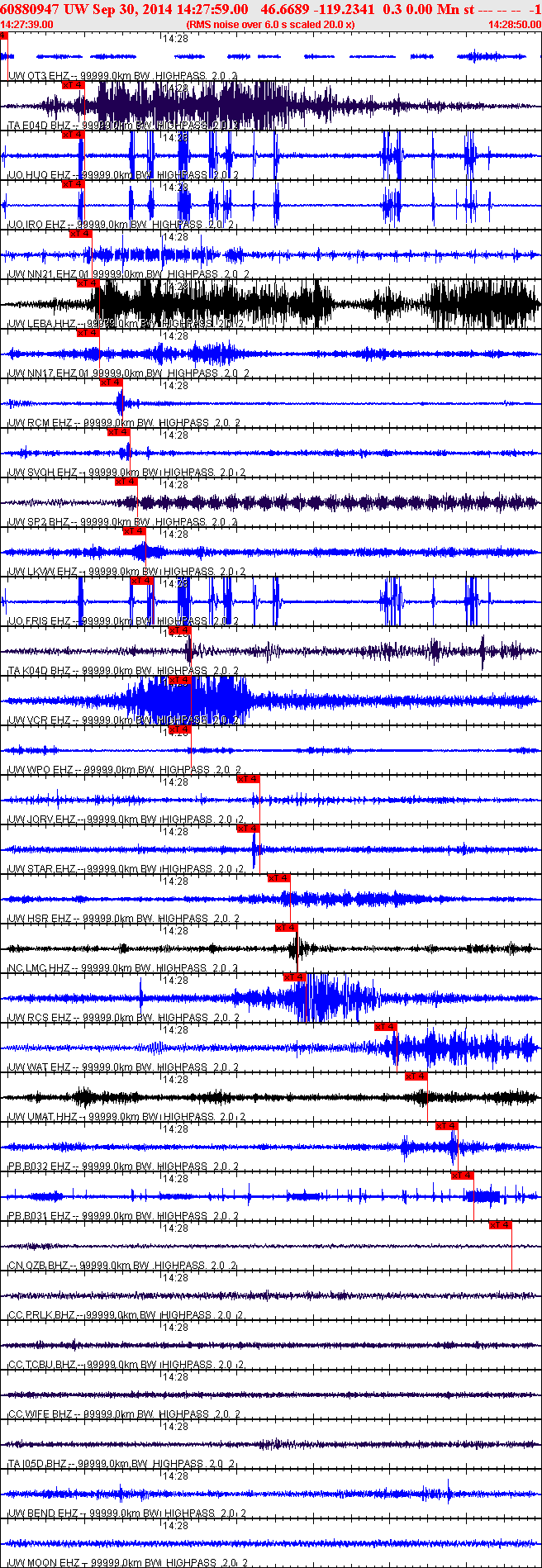Select the red pick flag on NC LMC trace

286,928
